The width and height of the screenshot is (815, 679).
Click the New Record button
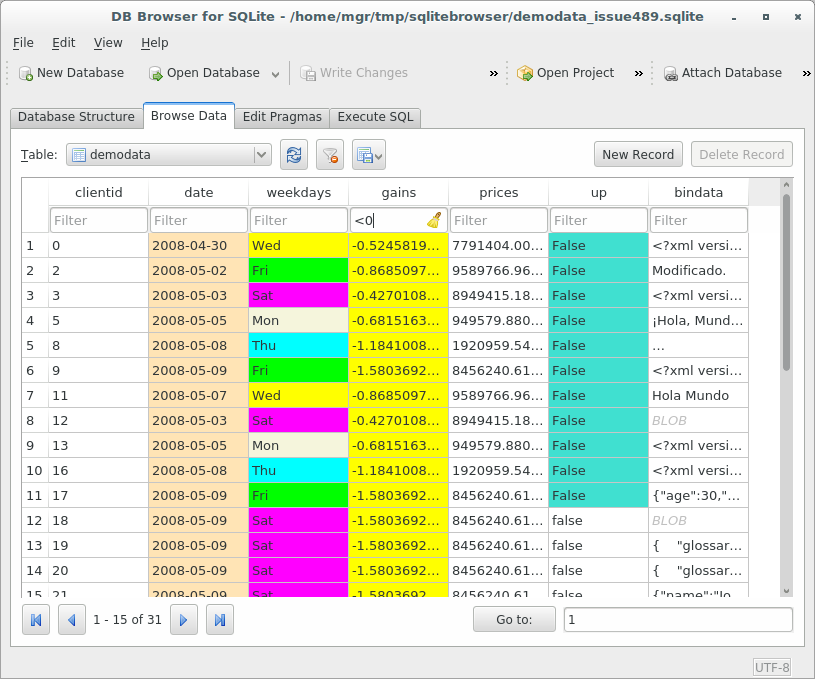(638, 154)
